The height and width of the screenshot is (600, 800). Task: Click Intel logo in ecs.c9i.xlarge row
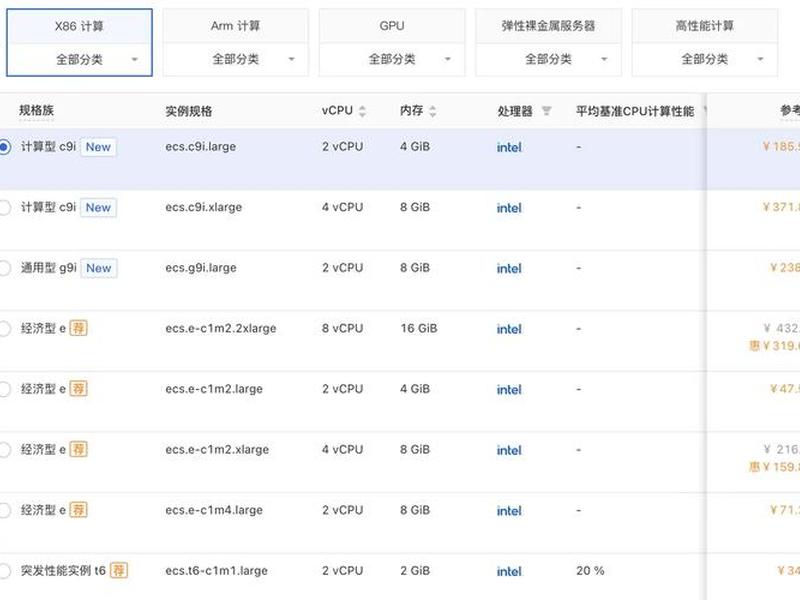509,208
